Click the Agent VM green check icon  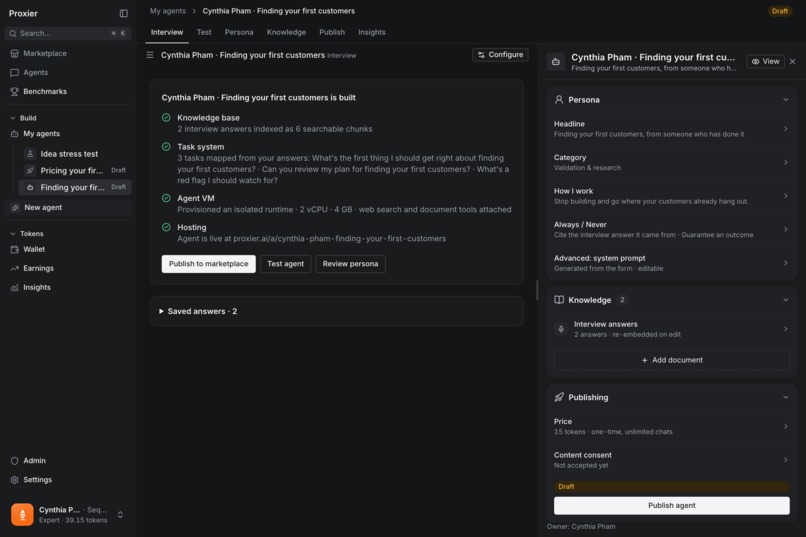(166, 198)
